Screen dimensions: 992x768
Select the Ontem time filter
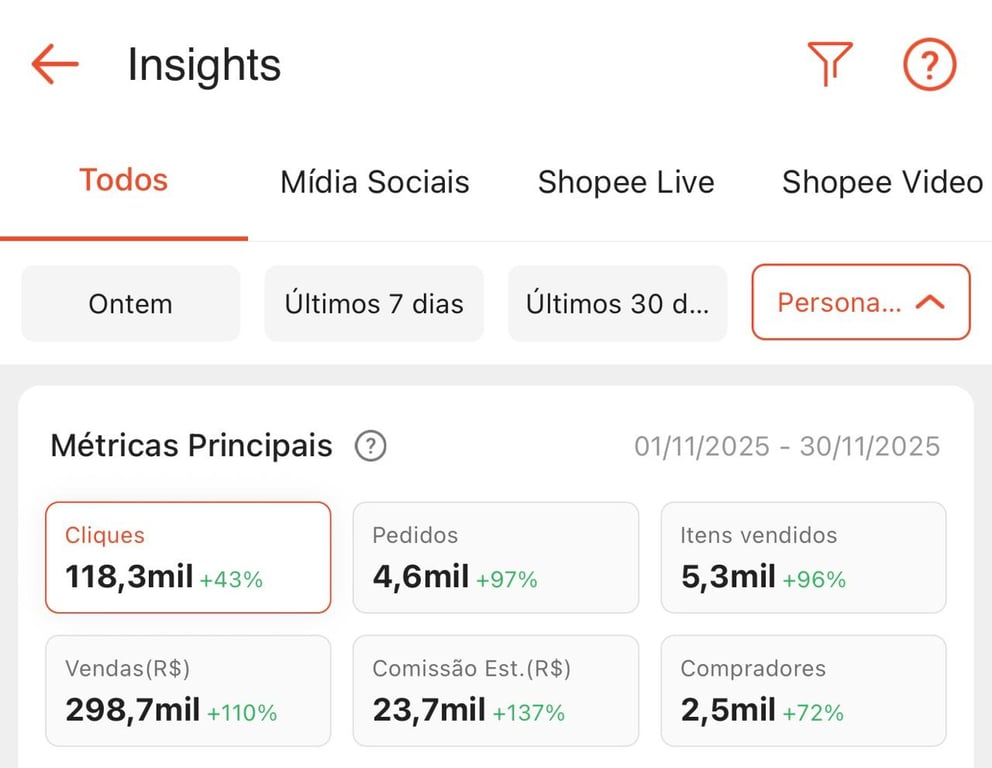130,303
